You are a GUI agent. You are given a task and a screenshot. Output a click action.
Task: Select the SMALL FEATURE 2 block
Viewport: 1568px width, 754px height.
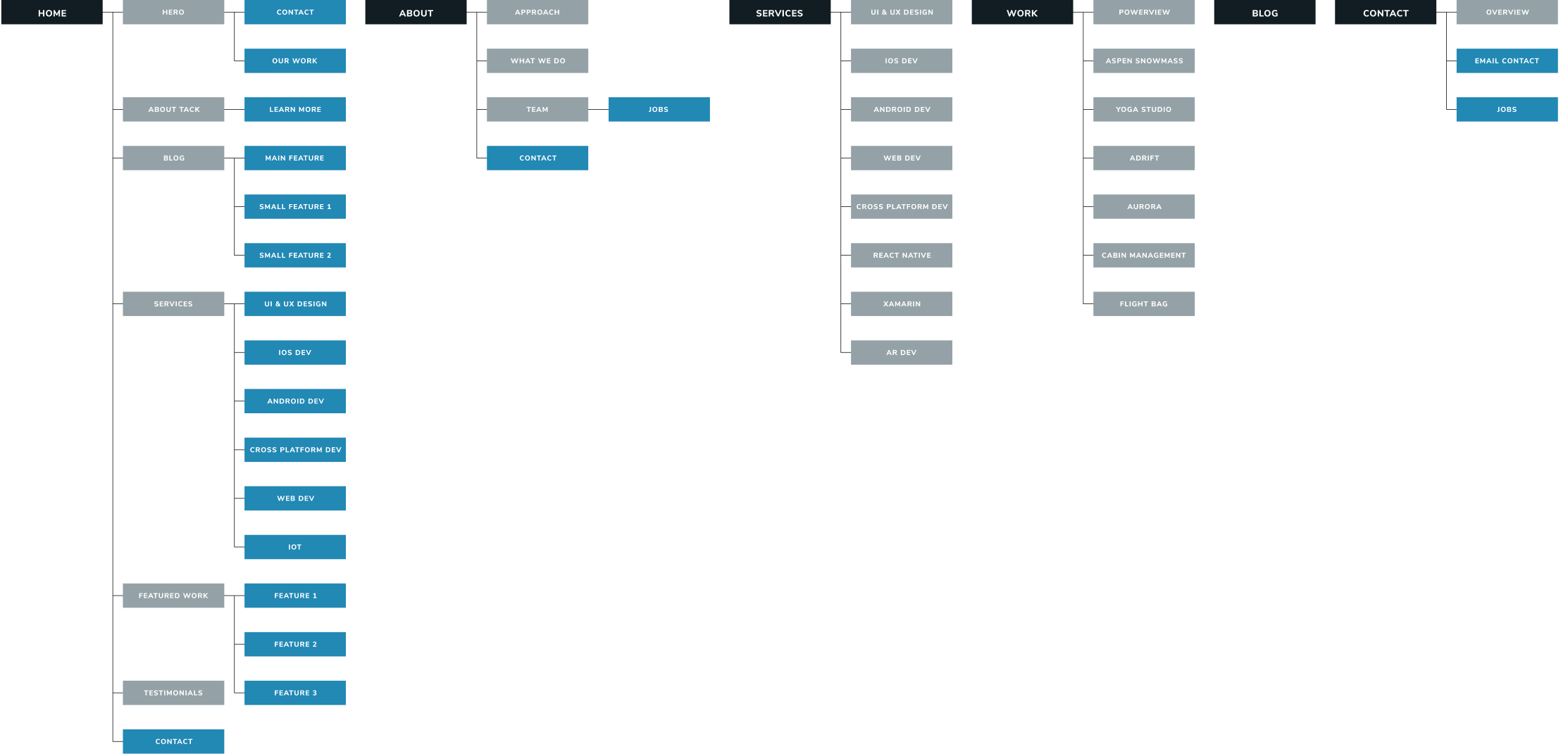point(295,255)
